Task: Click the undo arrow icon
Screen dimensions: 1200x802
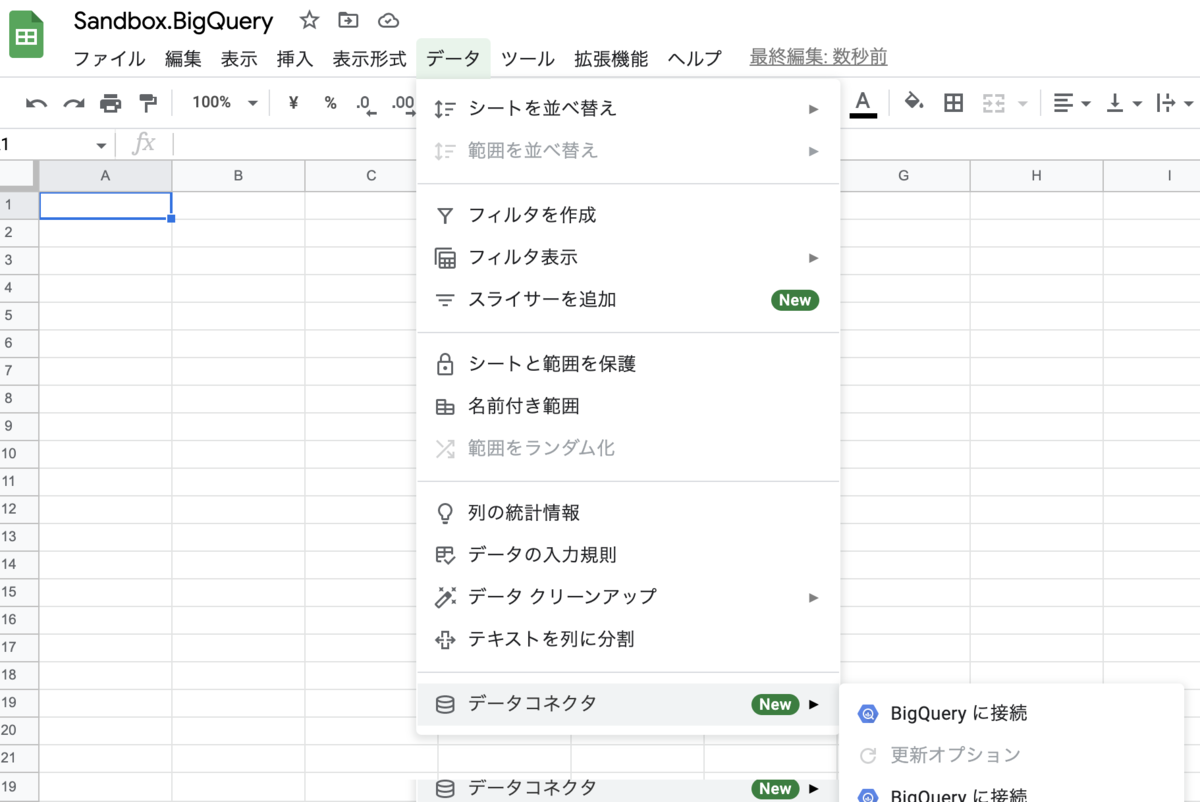Action: [x=36, y=103]
